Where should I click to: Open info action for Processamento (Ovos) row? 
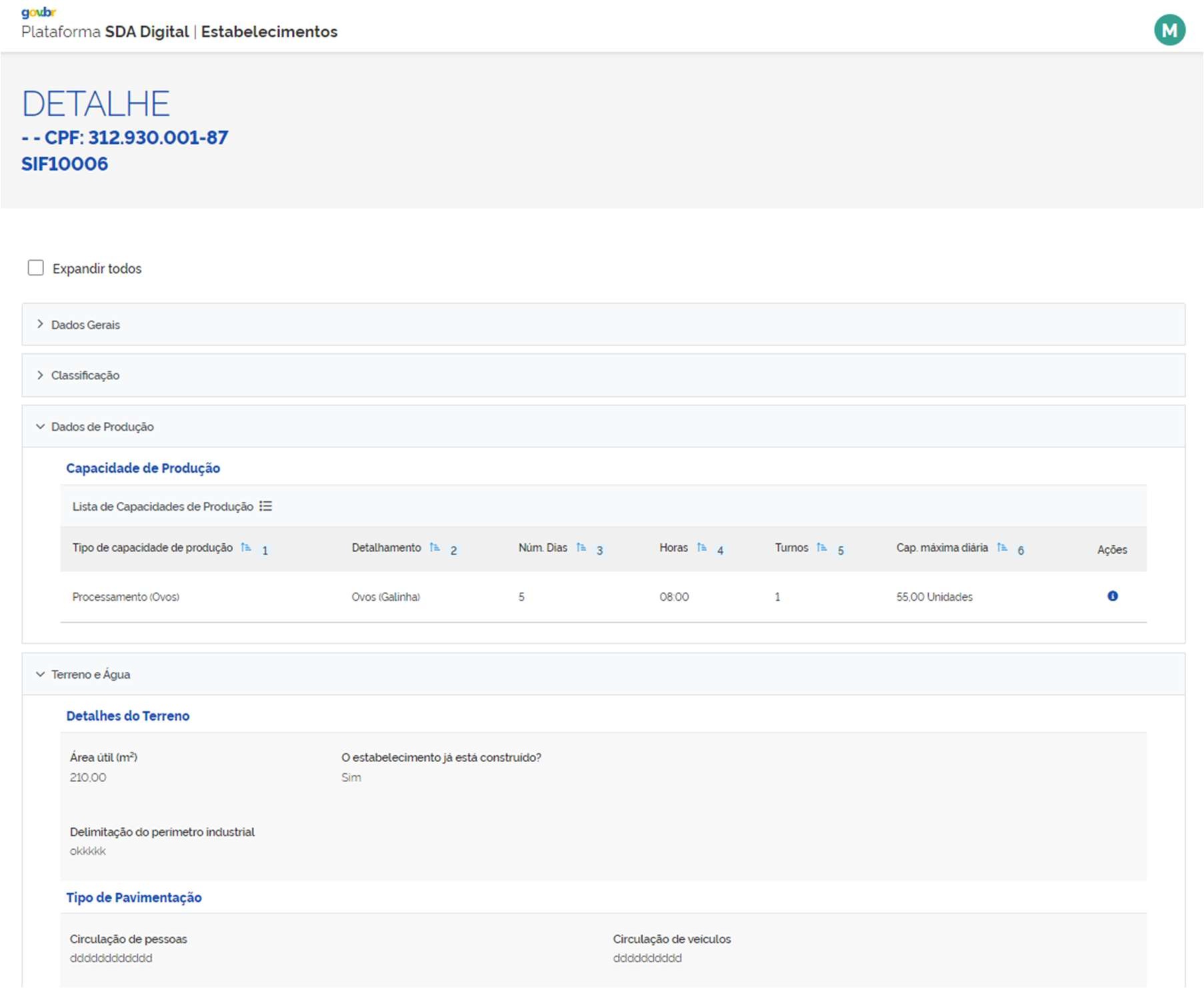[x=1112, y=596]
